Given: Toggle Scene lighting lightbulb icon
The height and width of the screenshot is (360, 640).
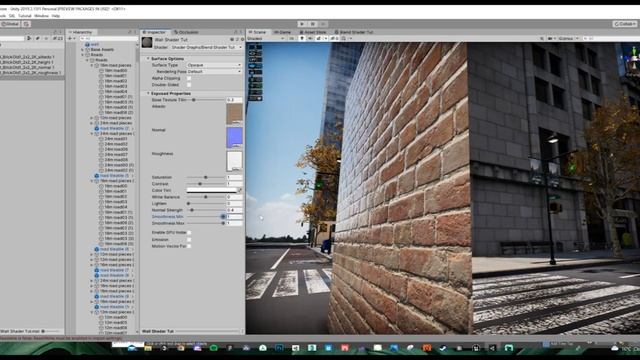Looking at the screenshot, I should coord(302,38).
